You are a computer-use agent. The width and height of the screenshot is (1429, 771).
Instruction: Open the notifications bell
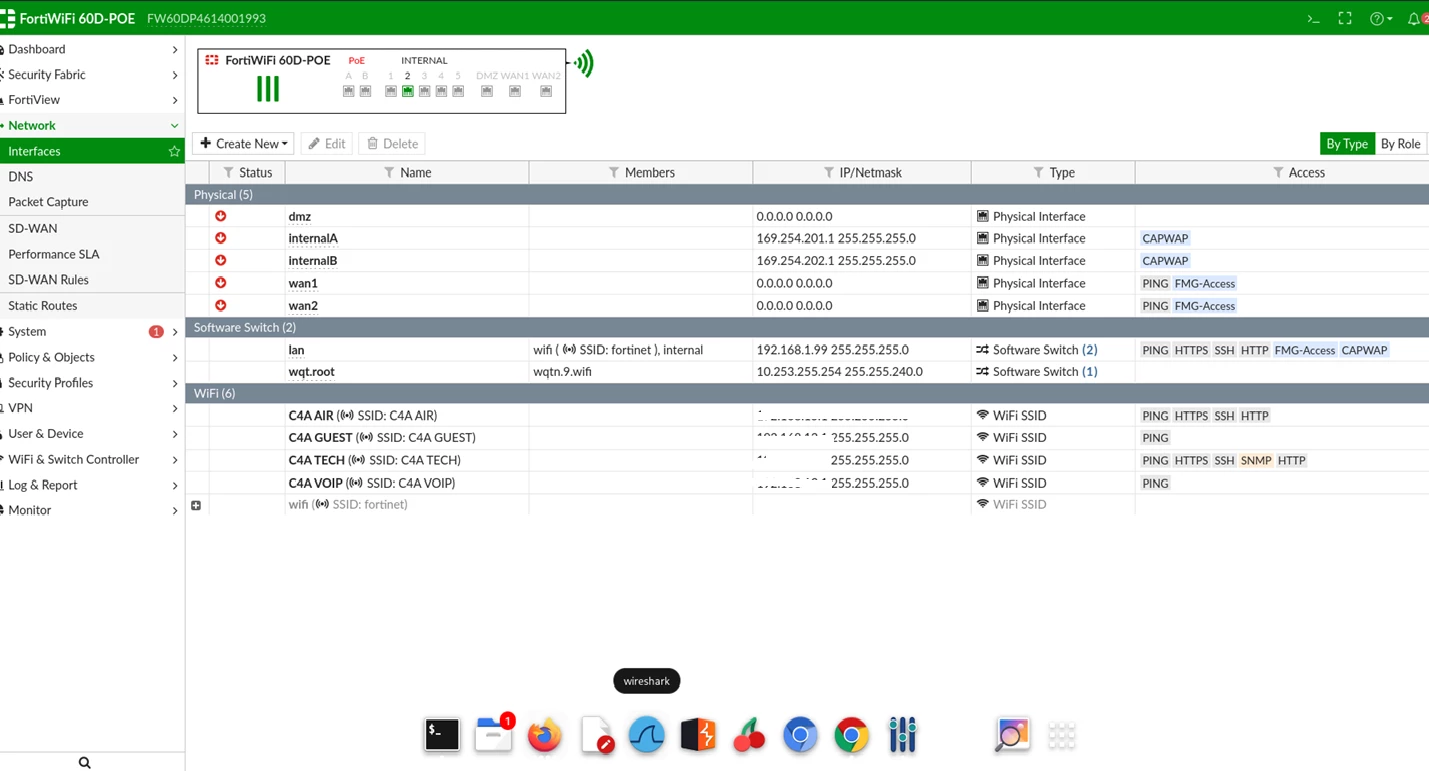[1414, 18]
